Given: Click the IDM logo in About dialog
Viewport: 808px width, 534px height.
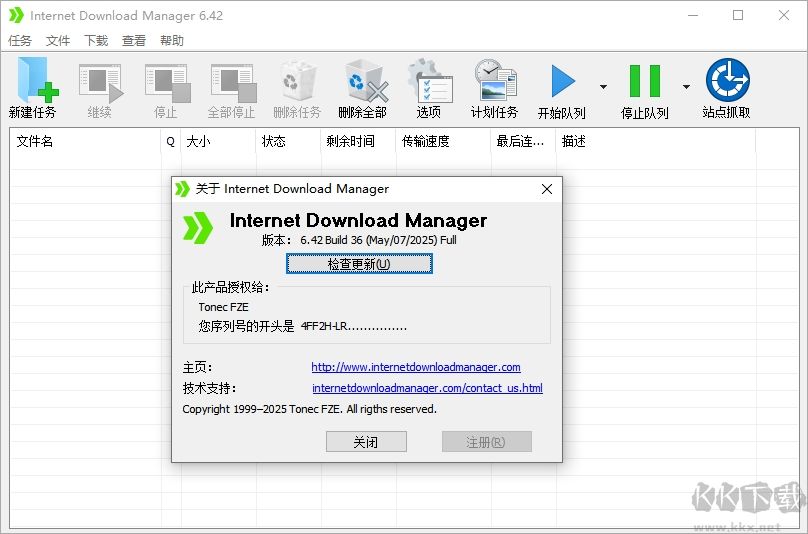Looking at the screenshot, I should point(198,227).
